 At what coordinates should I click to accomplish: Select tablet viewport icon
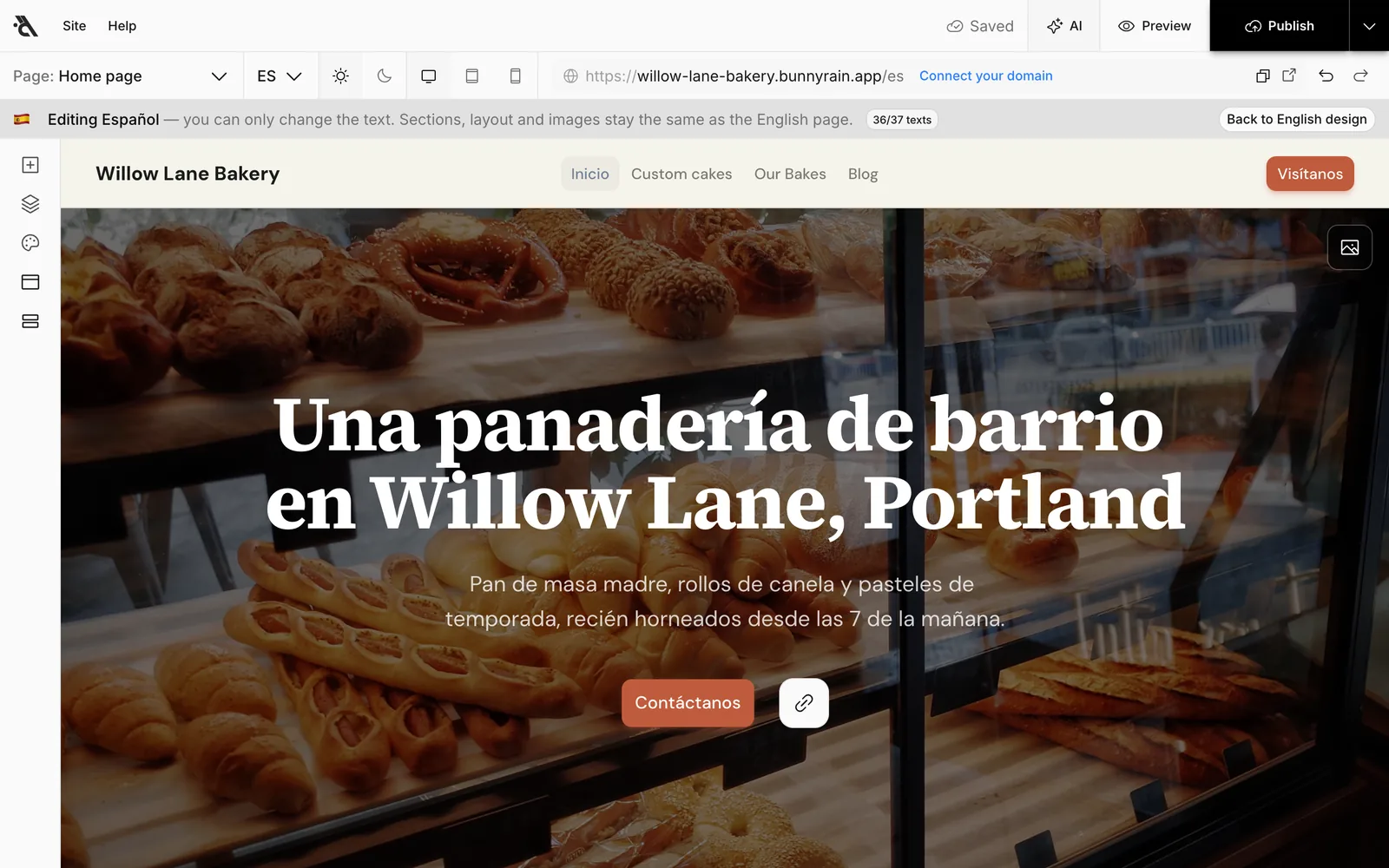(472, 76)
